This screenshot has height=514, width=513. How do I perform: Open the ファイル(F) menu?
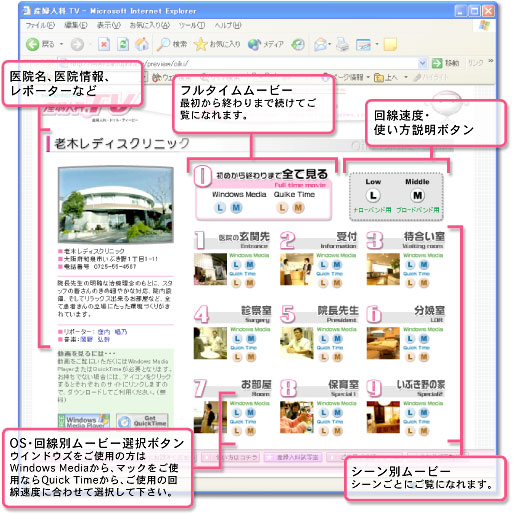point(40,25)
